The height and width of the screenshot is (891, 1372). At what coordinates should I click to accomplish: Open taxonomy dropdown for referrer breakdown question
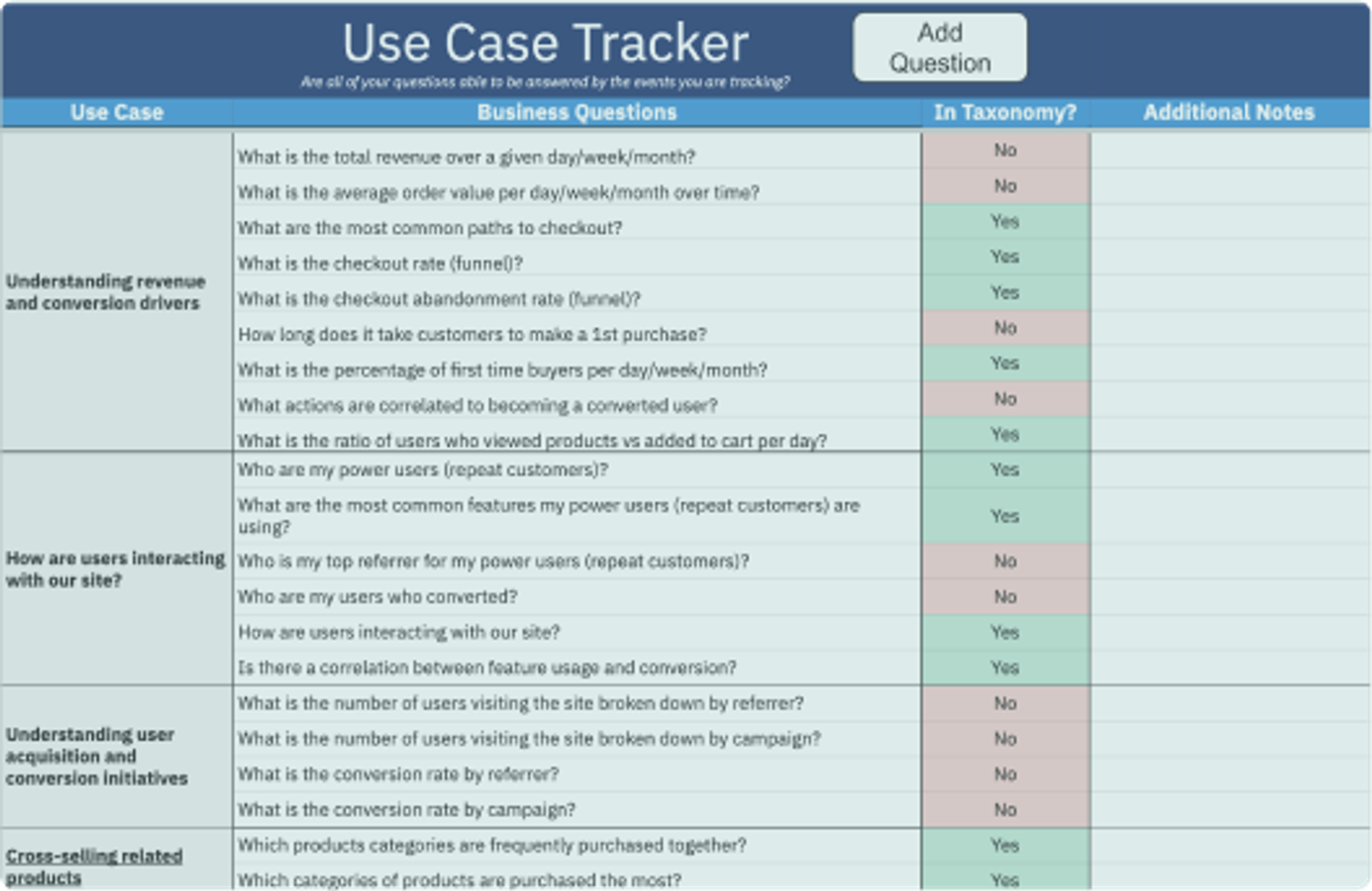pos(1005,702)
